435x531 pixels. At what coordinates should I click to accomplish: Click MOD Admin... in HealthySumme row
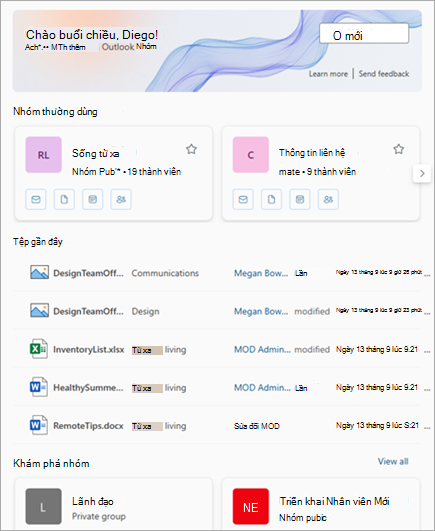pos(262,387)
